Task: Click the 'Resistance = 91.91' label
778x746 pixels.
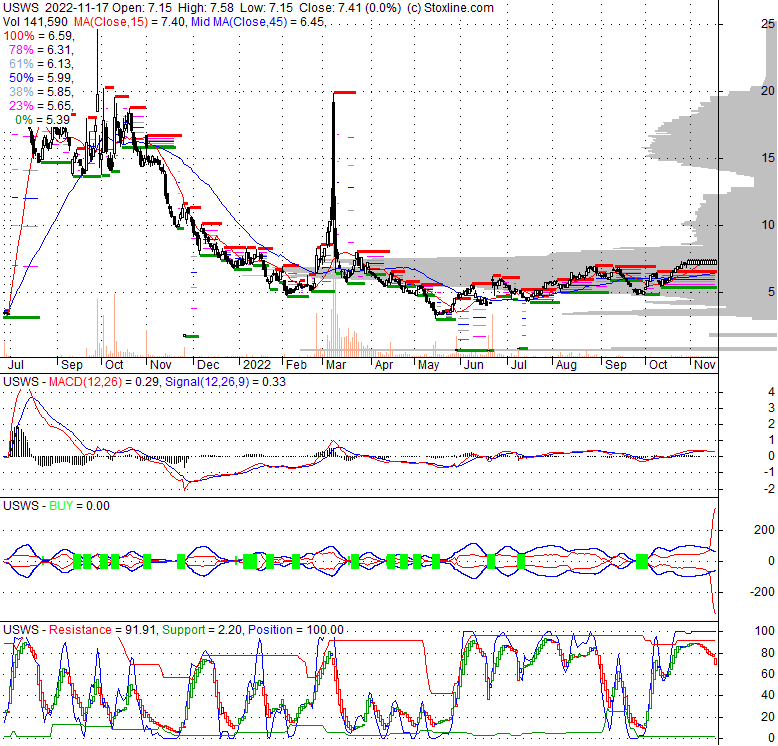Action: point(103,630)
